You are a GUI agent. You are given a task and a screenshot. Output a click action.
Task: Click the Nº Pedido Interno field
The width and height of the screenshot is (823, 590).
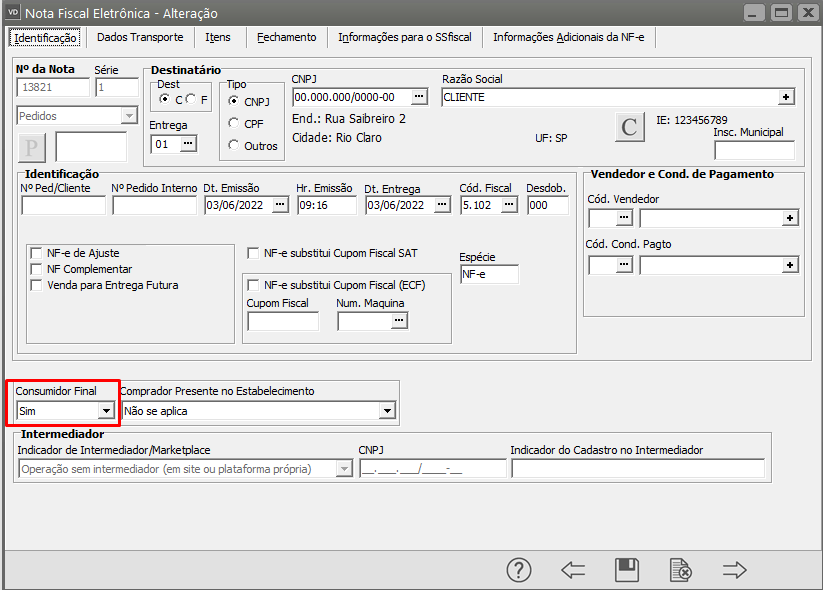pyautogui.click(x=154, y=205)
